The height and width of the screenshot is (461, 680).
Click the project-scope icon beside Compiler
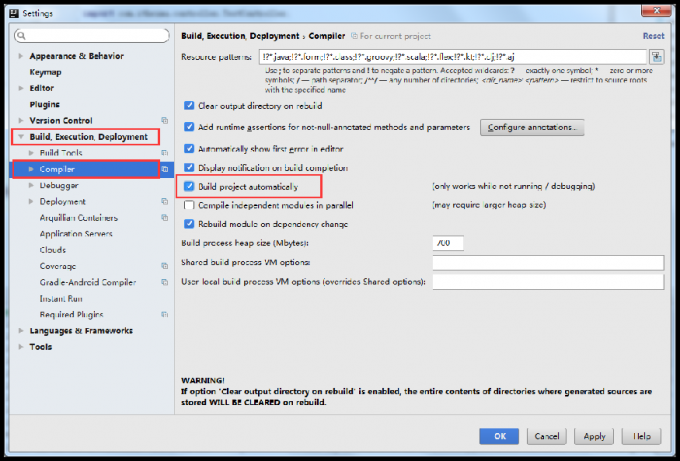[163, 169]
